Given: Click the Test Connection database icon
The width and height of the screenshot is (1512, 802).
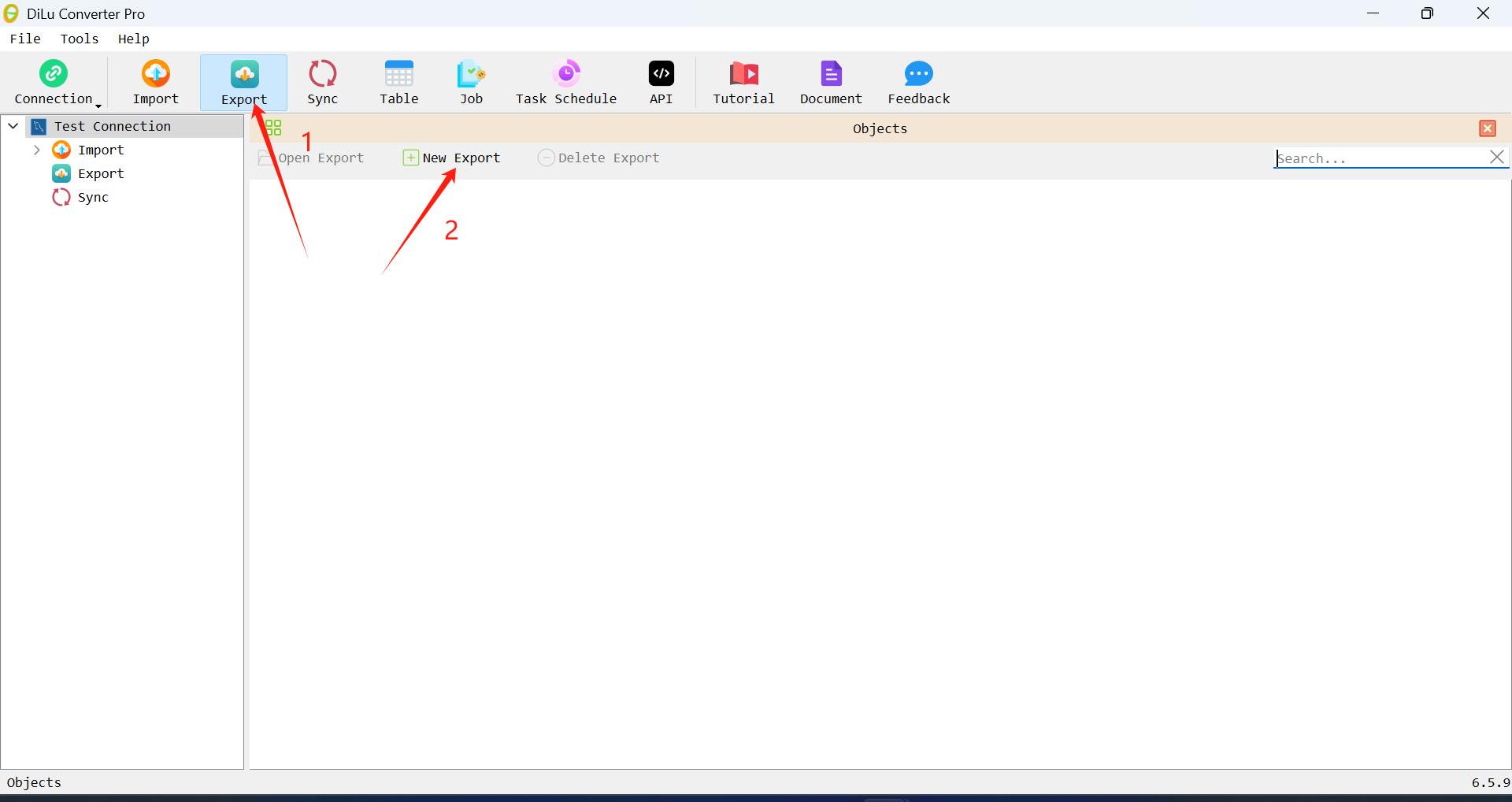Looking at the screenshot, I should [x=39, y=126].
